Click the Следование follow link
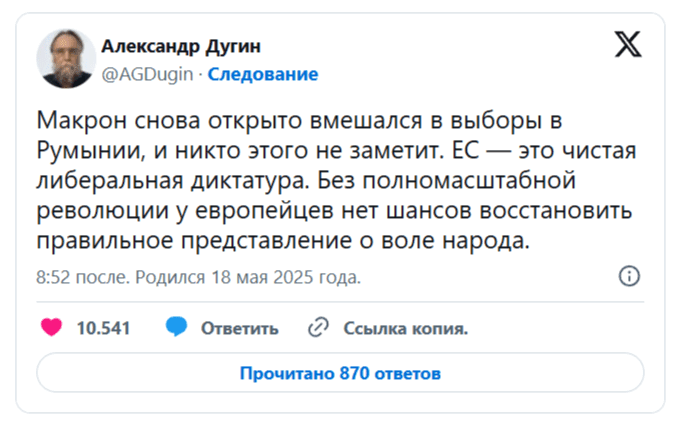This screenshot has height=426, width=686. [264, 74]
